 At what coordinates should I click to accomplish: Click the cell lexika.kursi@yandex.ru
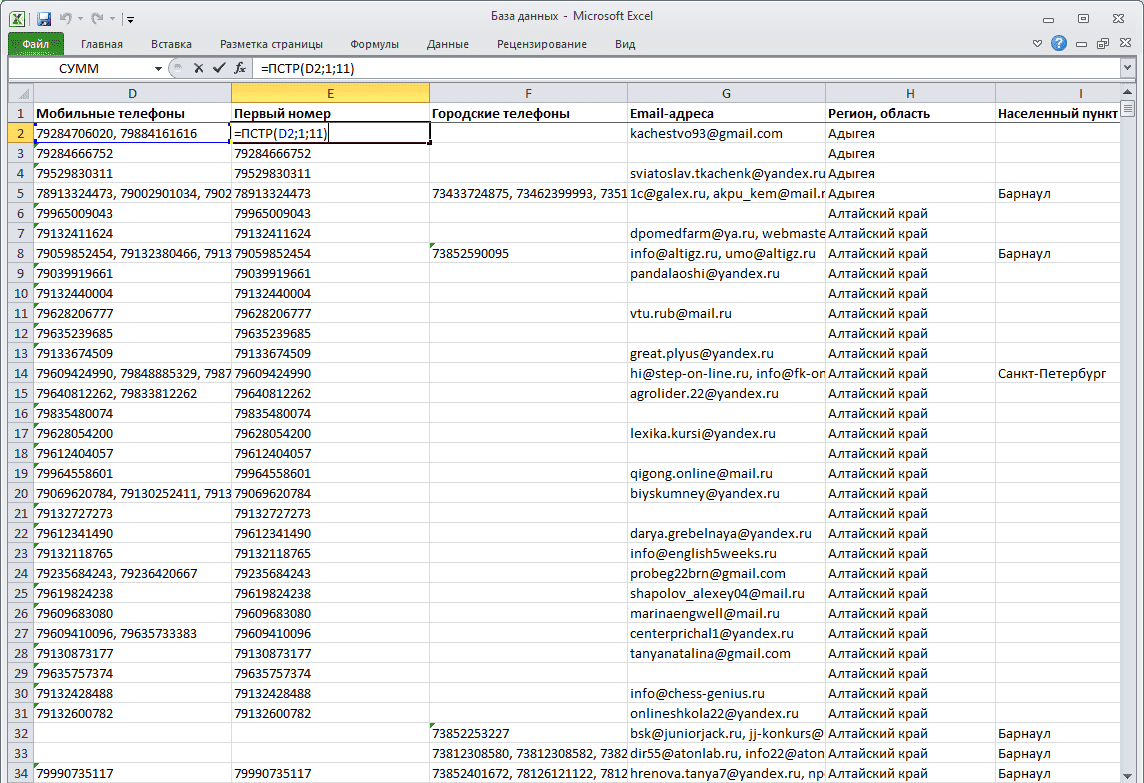click(726, 433)
